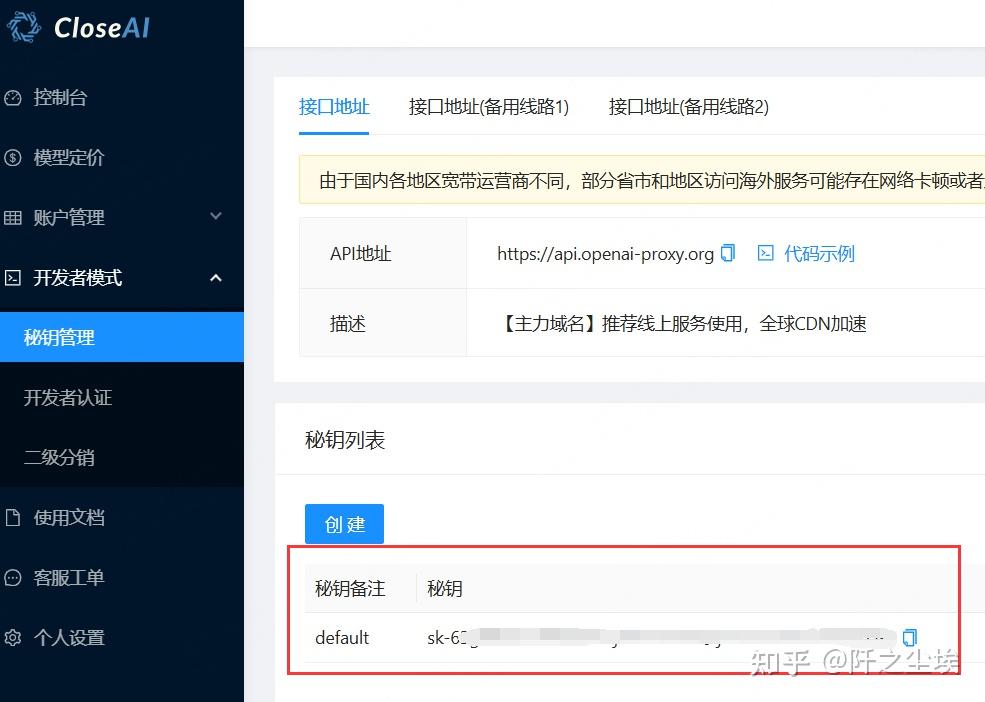This screenshot has height=702, width=985.
Task: Click the 创建 button
Action: (344, 523)
